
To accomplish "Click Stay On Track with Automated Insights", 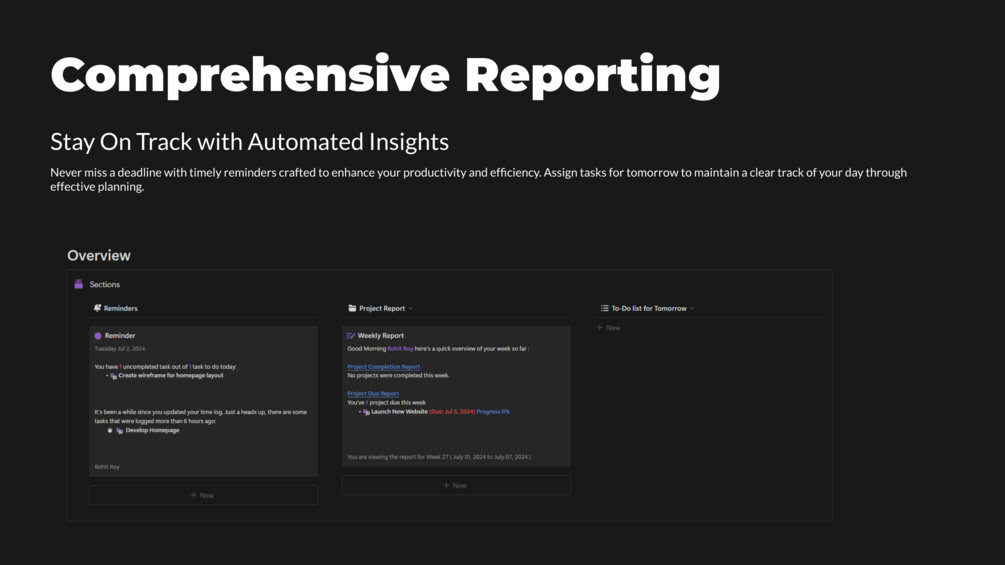I will [249, 142].
